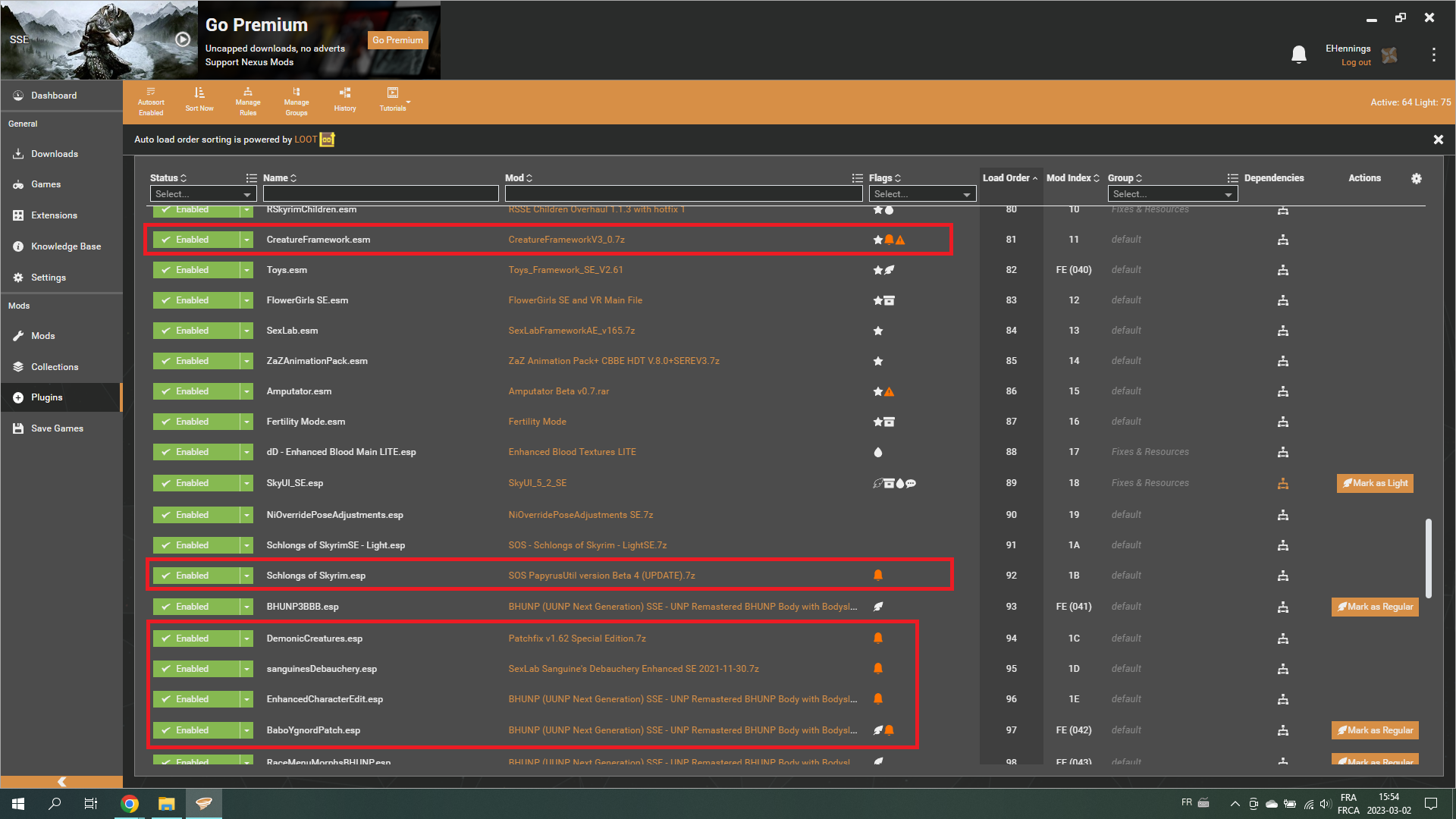Click the Name filter input field
The height and width of the screenshot is (819, 1456).
coord(381,194)
